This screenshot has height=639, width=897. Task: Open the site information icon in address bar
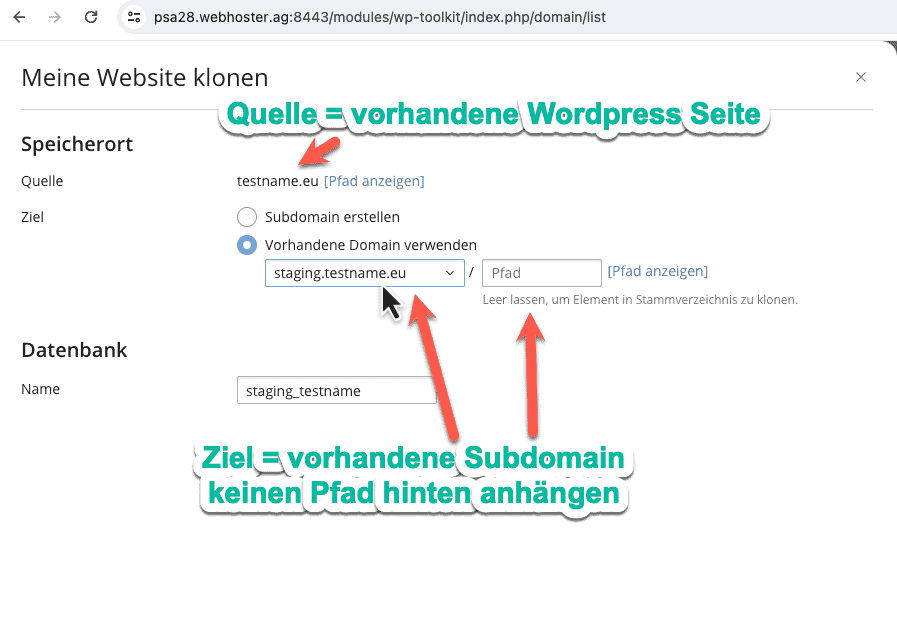pos(135,17)
